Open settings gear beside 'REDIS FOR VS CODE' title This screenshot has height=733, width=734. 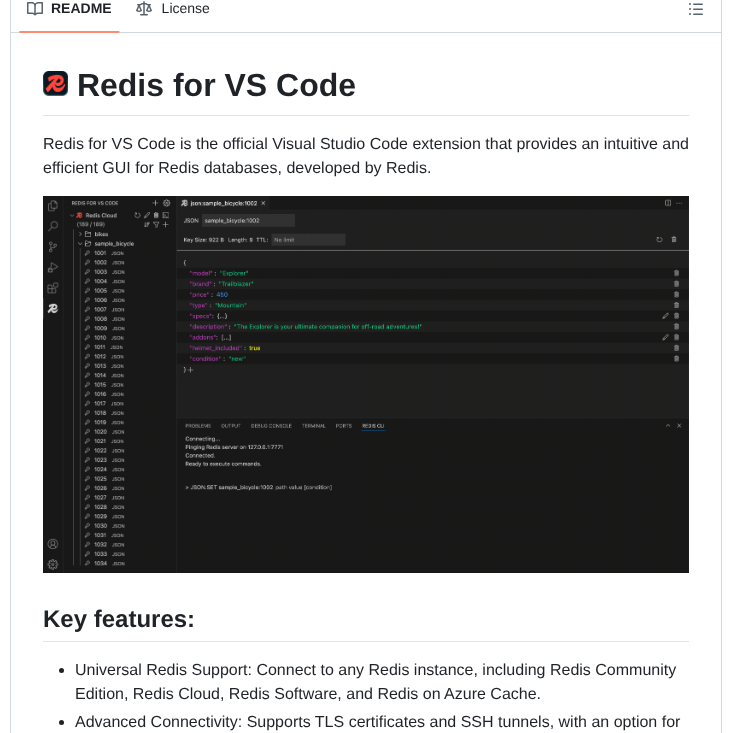tap(166, 203)
